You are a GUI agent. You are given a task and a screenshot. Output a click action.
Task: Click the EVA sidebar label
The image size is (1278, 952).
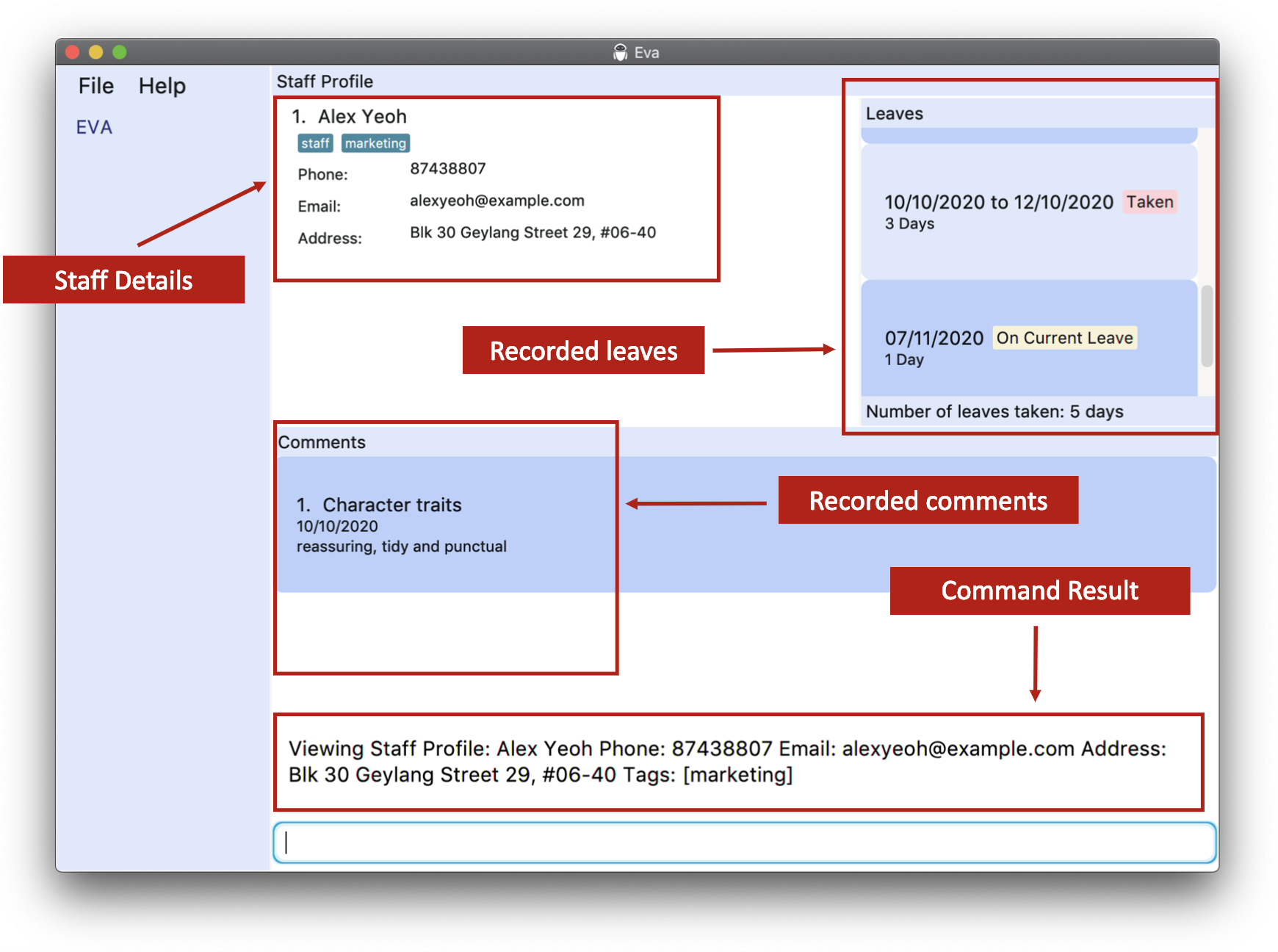94,127
